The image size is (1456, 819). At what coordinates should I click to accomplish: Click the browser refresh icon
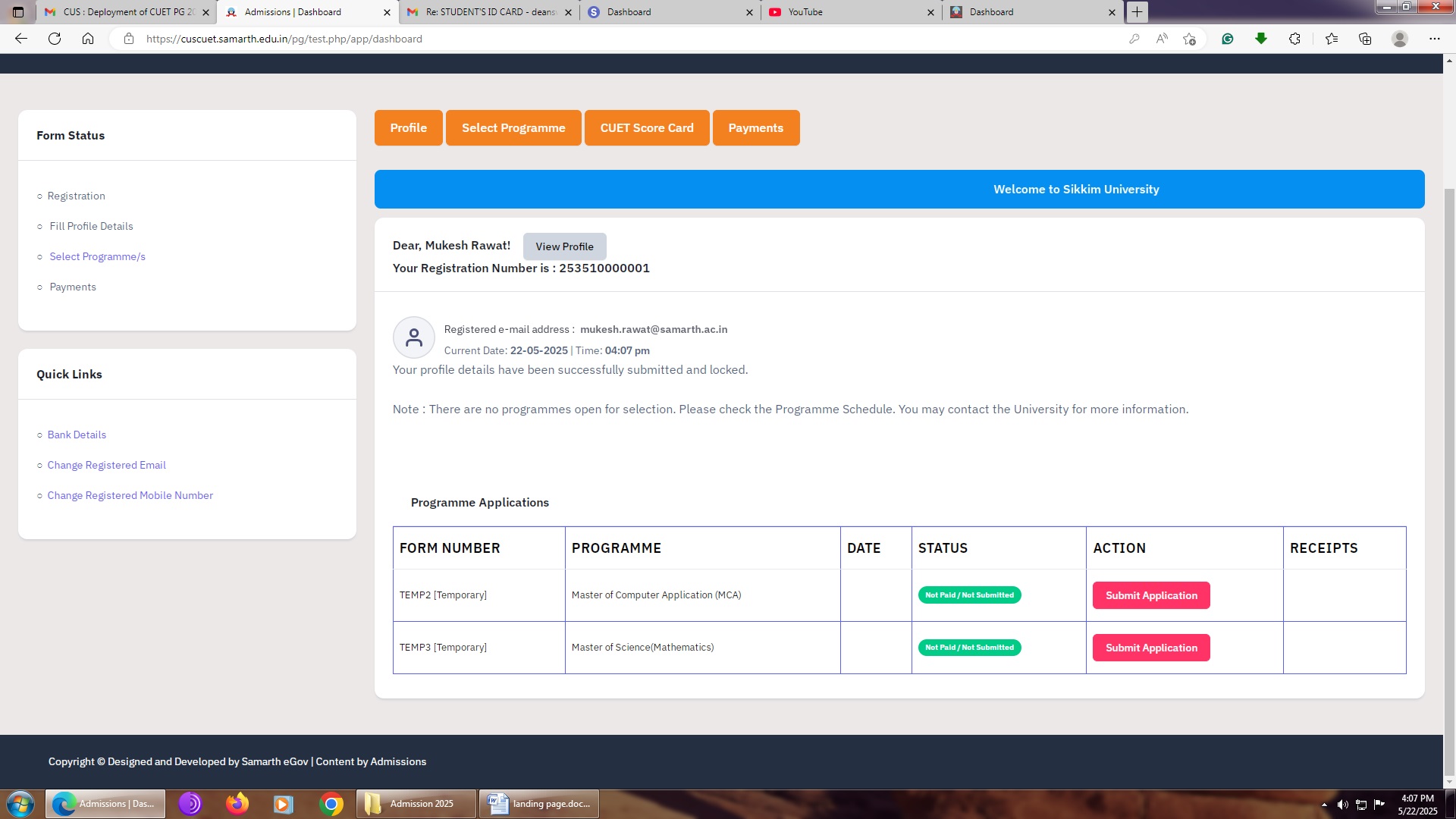(x=55, y=39)
